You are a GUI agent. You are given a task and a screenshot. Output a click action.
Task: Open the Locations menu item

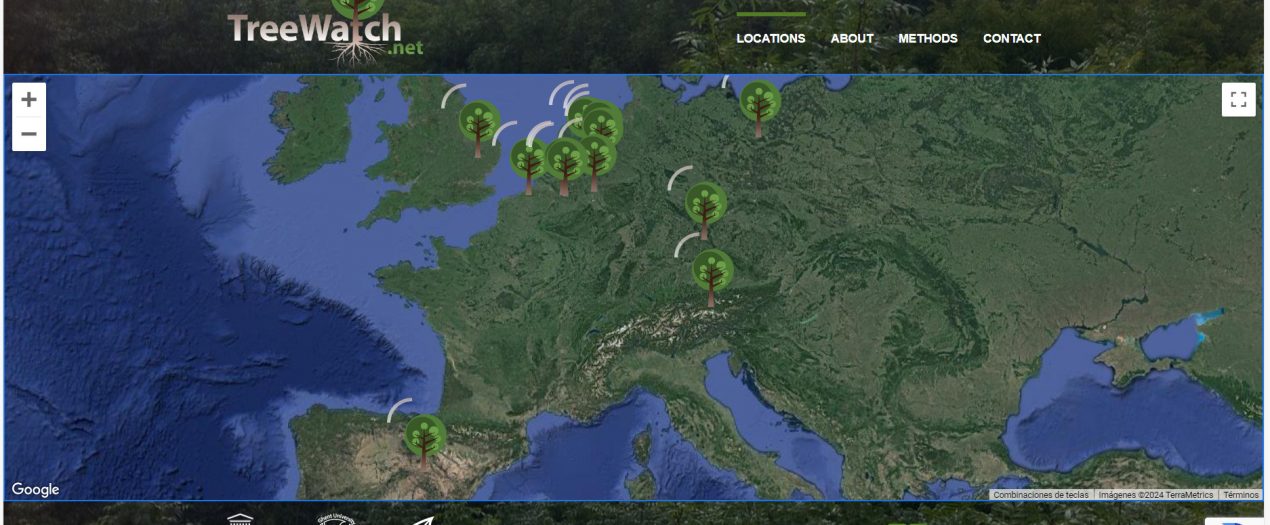[x=770, y=39]
